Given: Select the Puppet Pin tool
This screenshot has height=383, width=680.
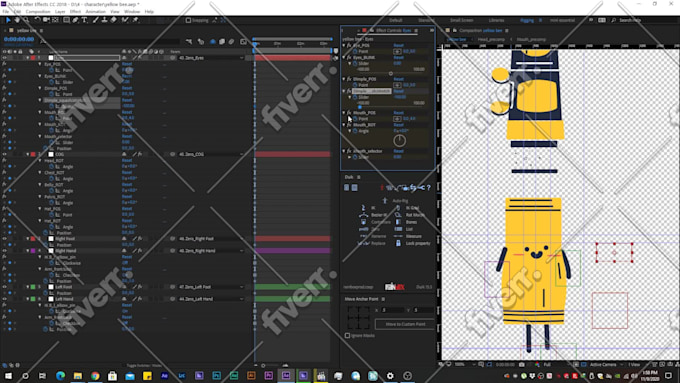Looking at the screenshot, I should [135, 20].
